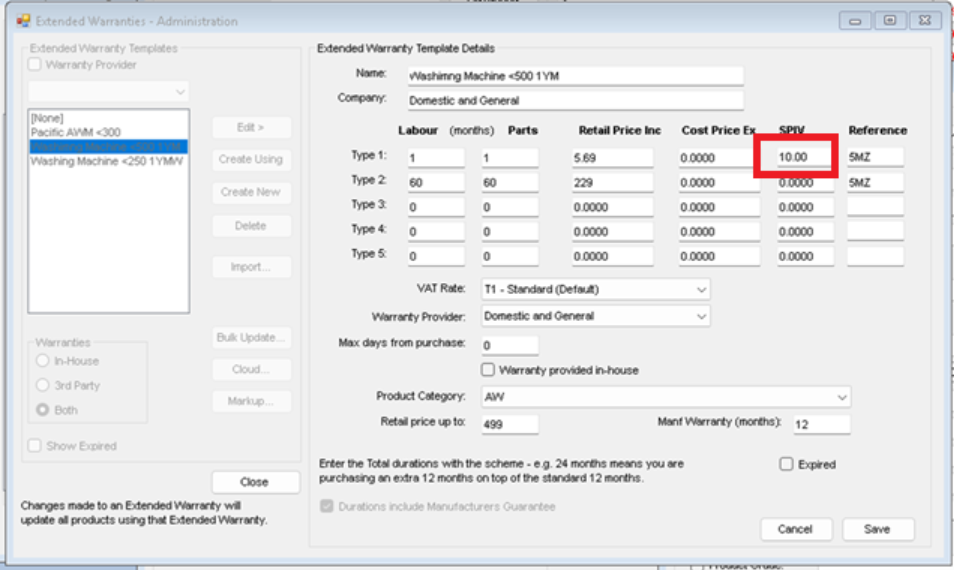Click the Max days from purchase field
954x570 pixels.
pyautogui.click(x=510, y=346)
